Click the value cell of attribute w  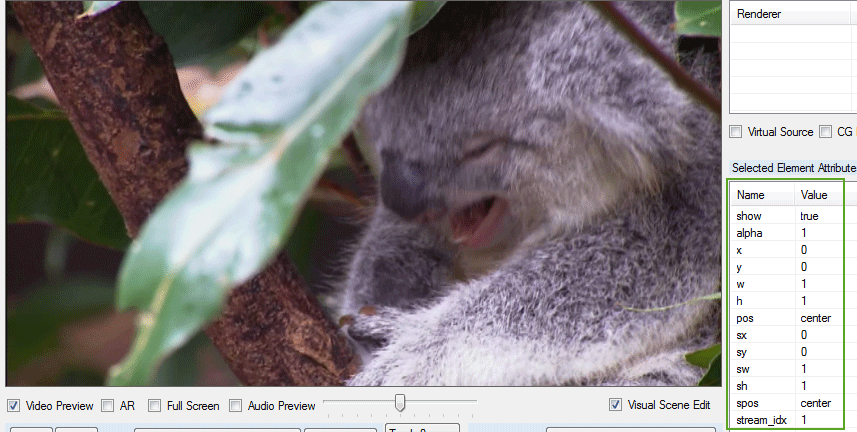click(819, 284)
